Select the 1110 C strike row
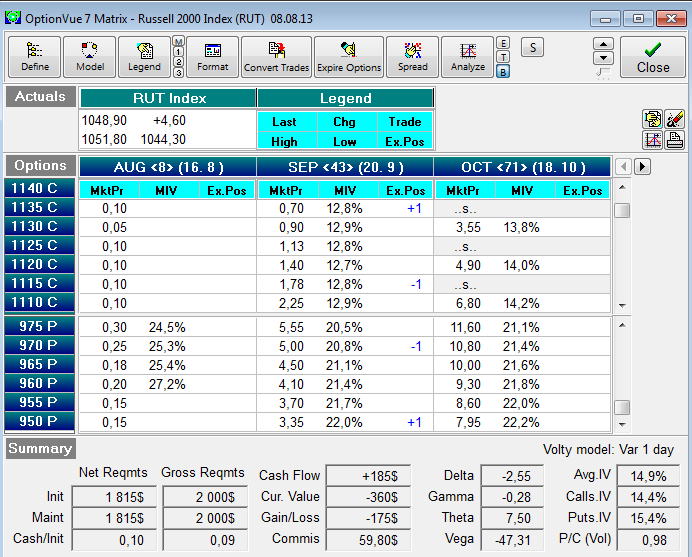692x557 pixels. (40, 302)
